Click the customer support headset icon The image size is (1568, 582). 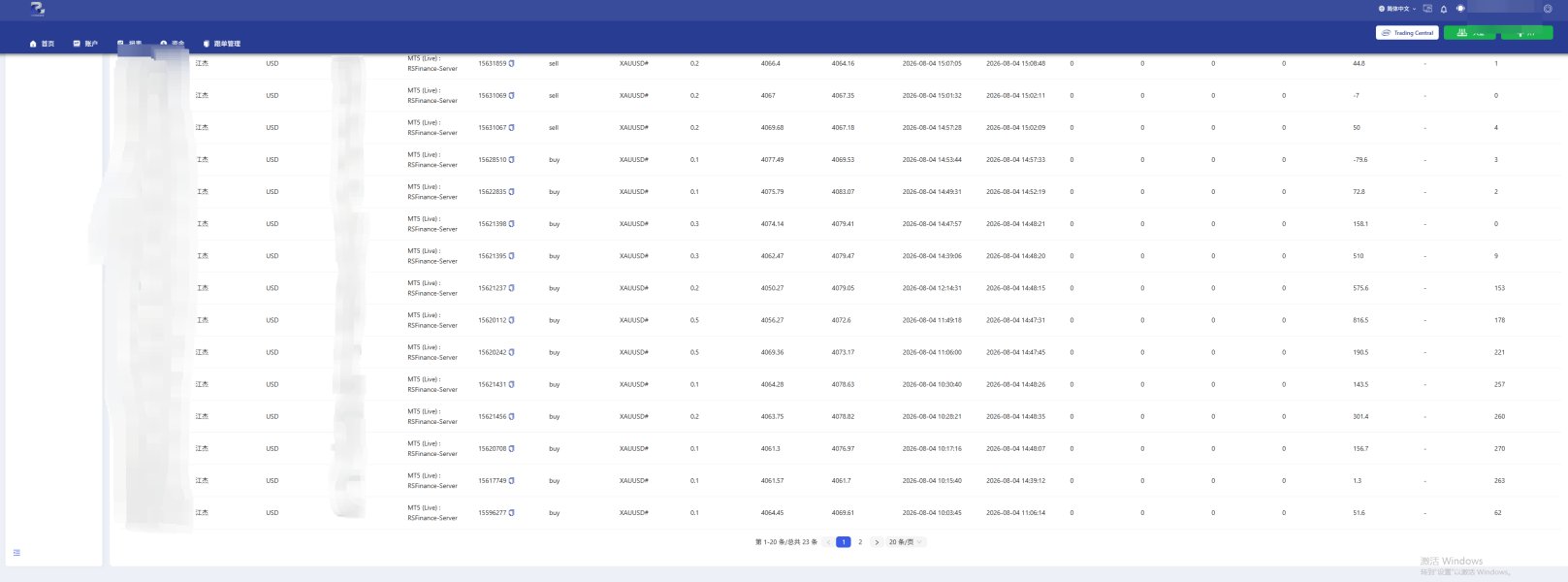tap(1460, 9)
